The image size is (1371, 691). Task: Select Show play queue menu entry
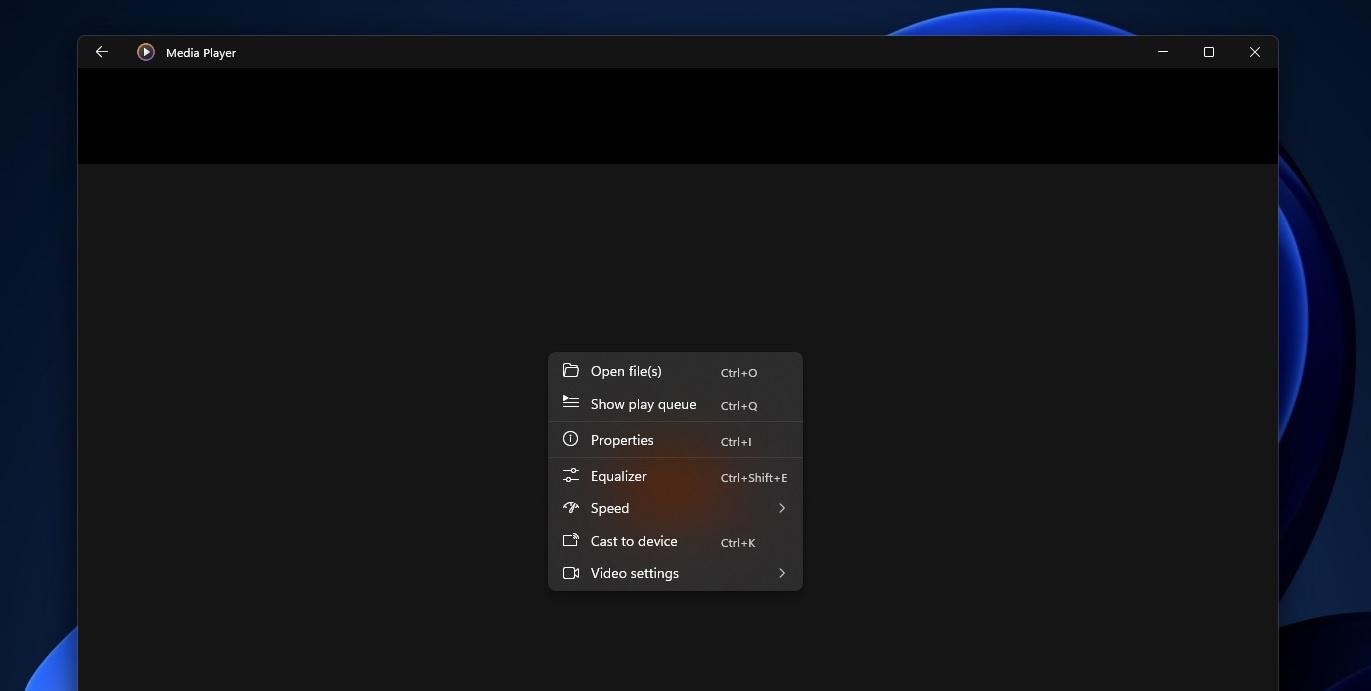[675, 404]
